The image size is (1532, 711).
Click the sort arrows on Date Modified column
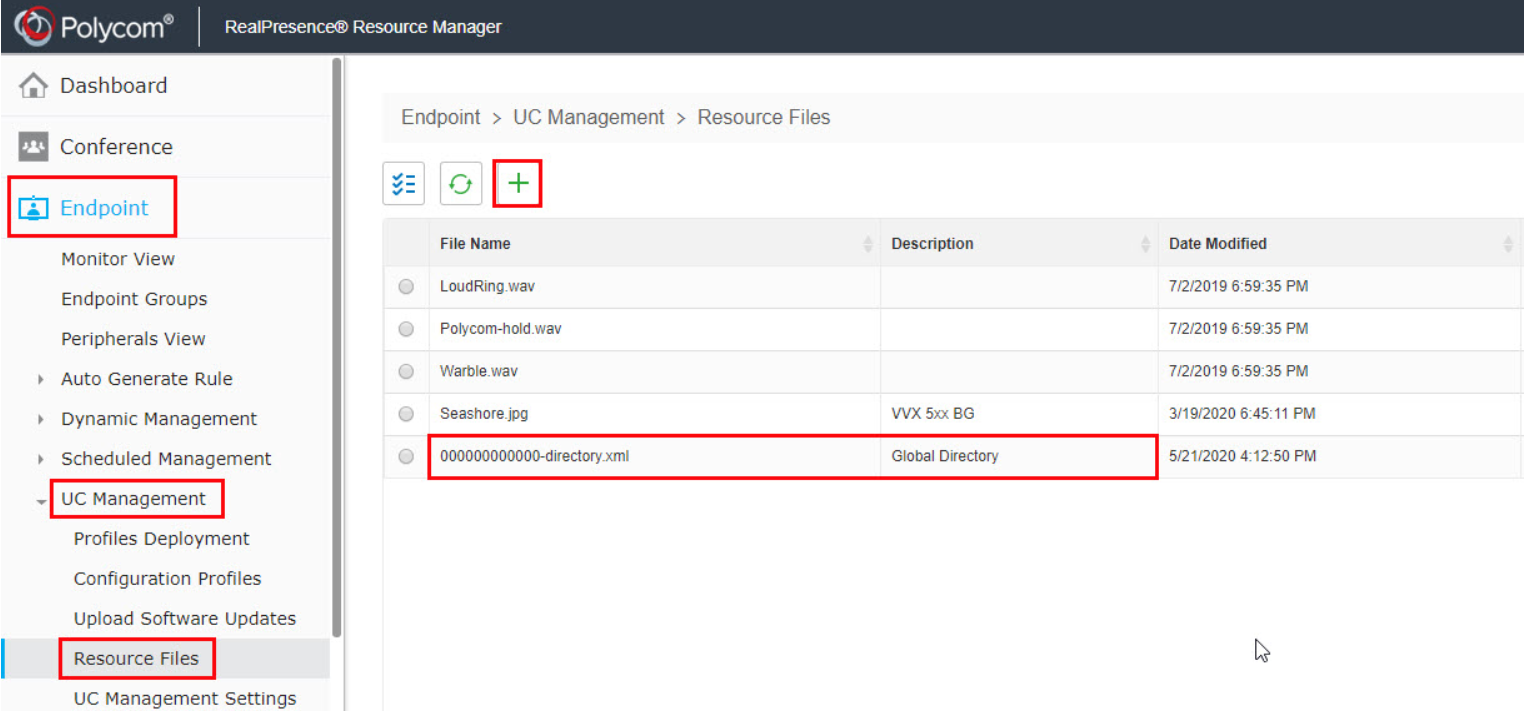pos(1508,243)
